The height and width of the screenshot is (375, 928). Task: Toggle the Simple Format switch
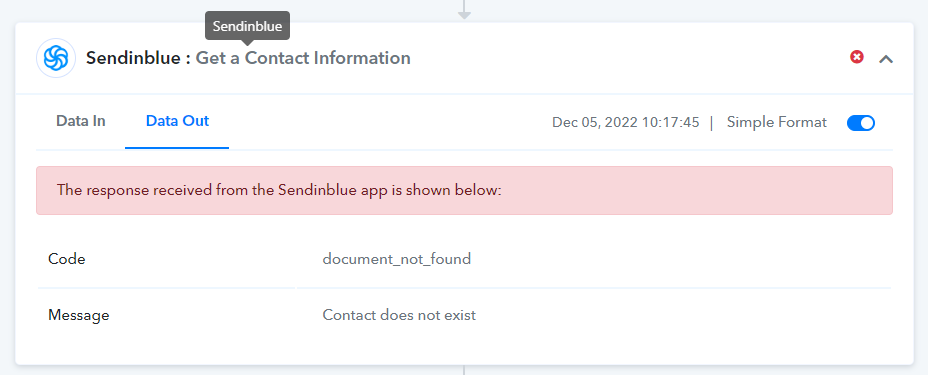click(861, 123)
